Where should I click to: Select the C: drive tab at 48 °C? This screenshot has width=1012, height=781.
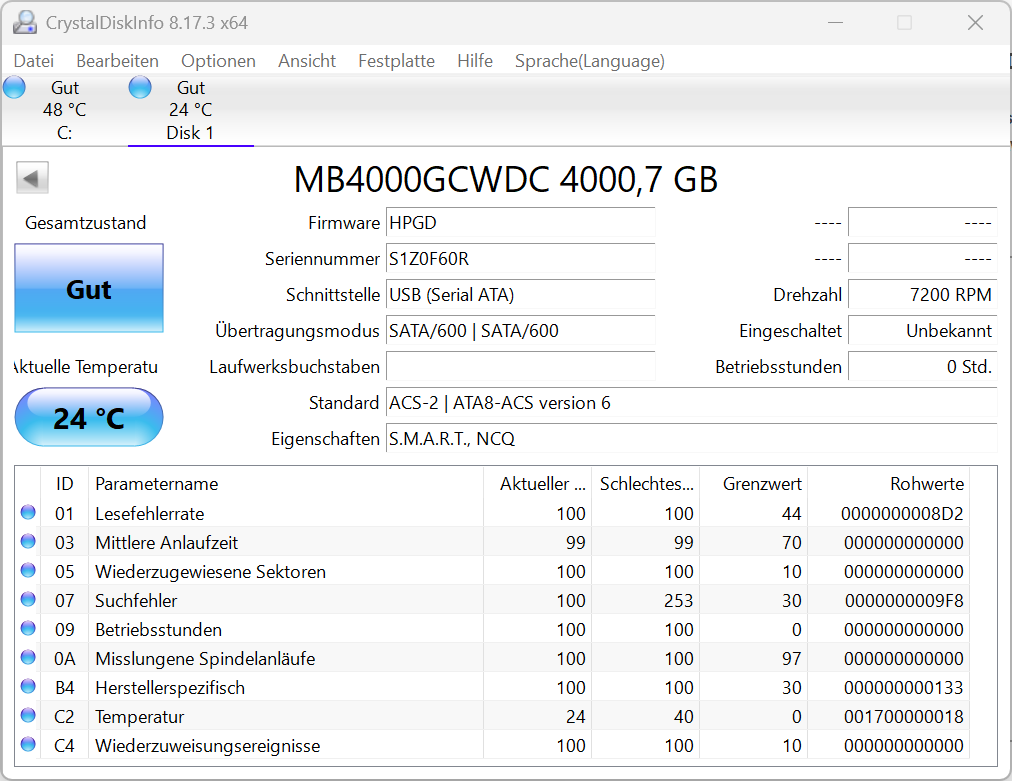pos(64,110)
